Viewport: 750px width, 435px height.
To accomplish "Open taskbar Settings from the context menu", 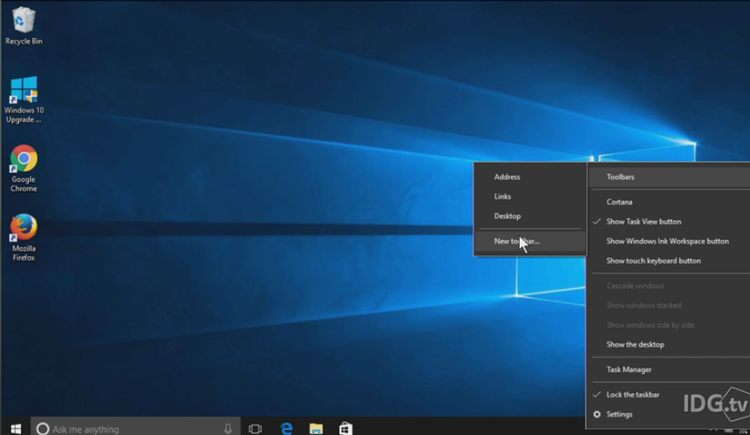I will click(x=669, y=414).
